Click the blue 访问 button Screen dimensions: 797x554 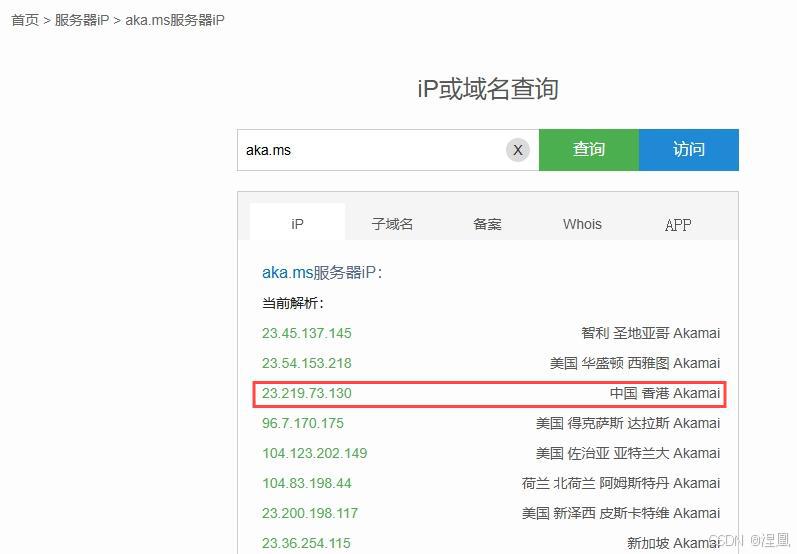[x=689, y=150]
